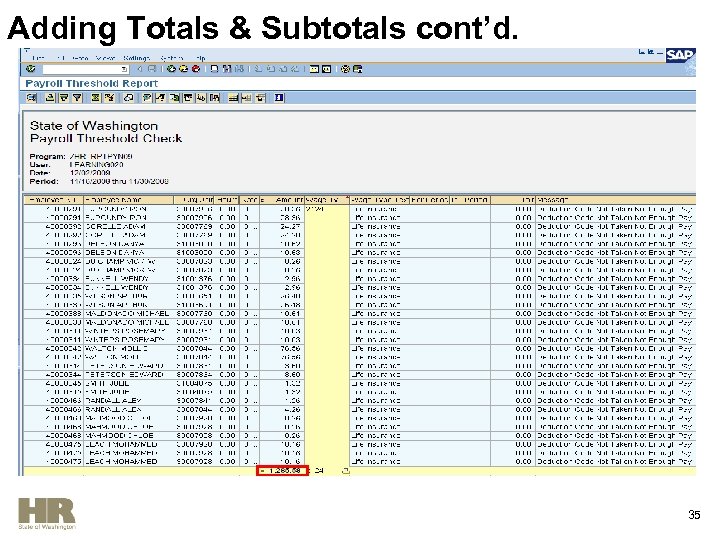Click the Create New Session icon

(314, 69)
